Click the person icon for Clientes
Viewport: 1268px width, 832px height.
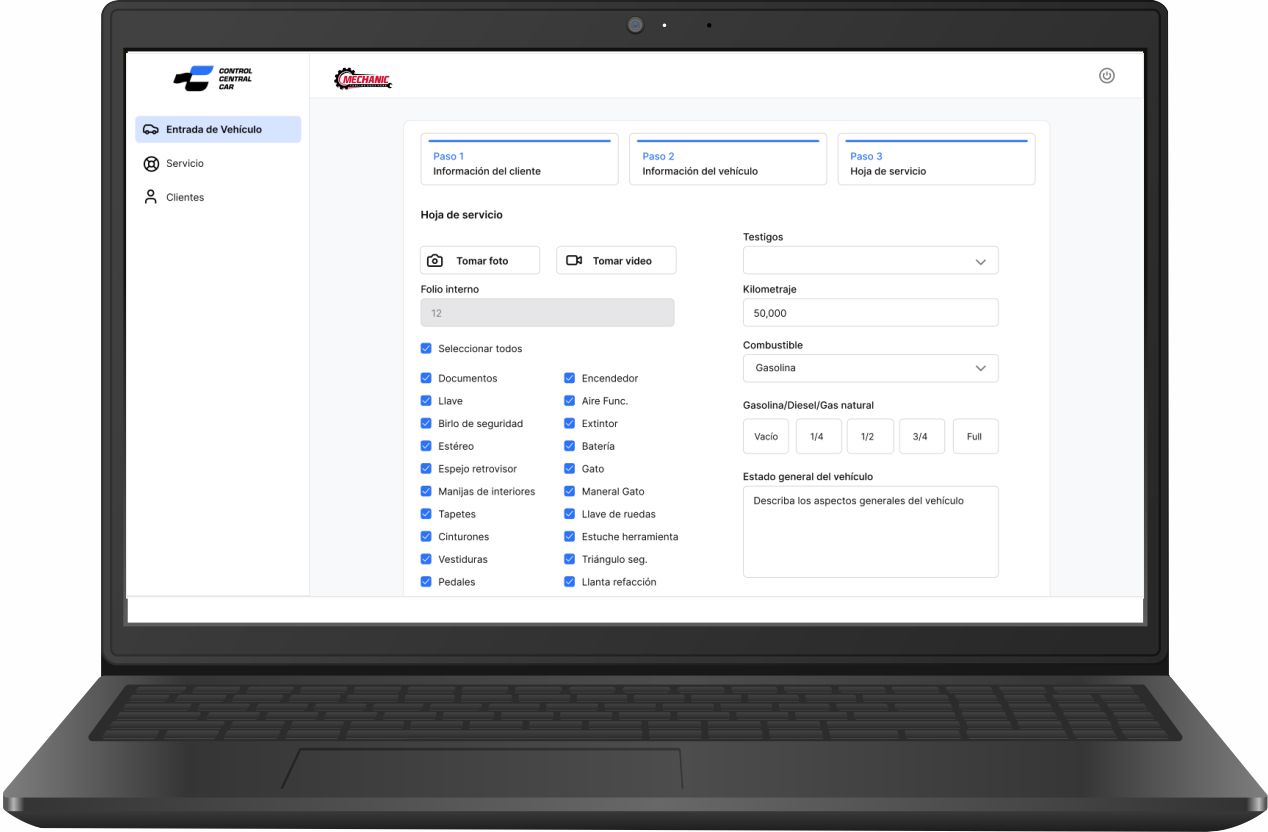click(x=151, y=197)
